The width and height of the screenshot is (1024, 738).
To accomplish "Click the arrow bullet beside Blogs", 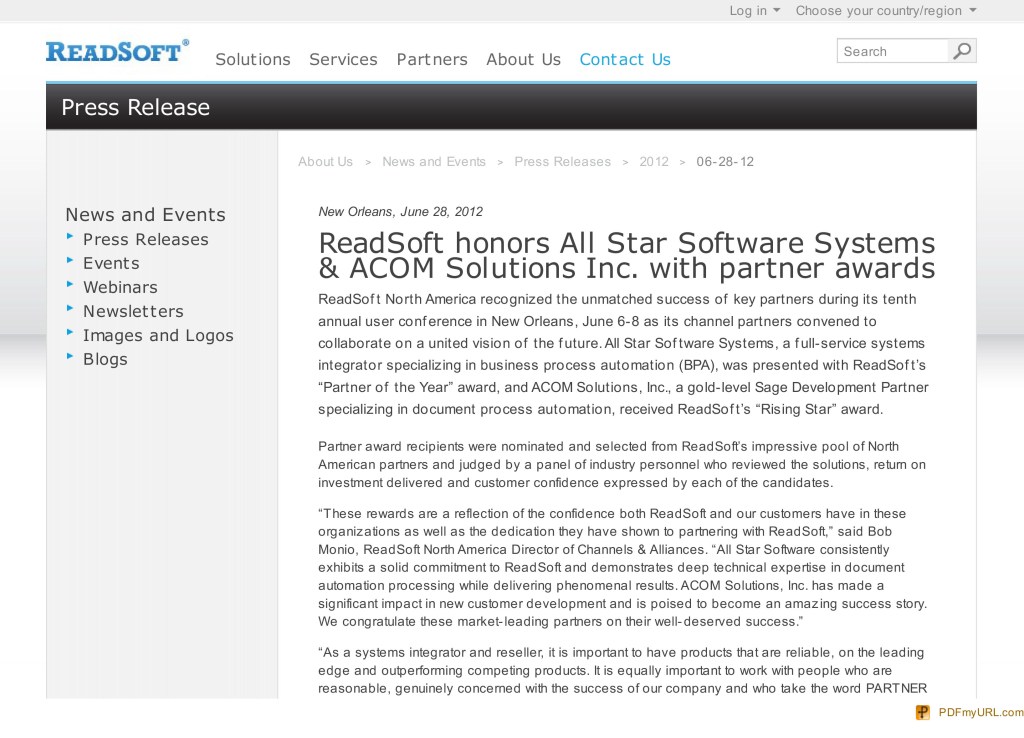I will pos(71,358).
